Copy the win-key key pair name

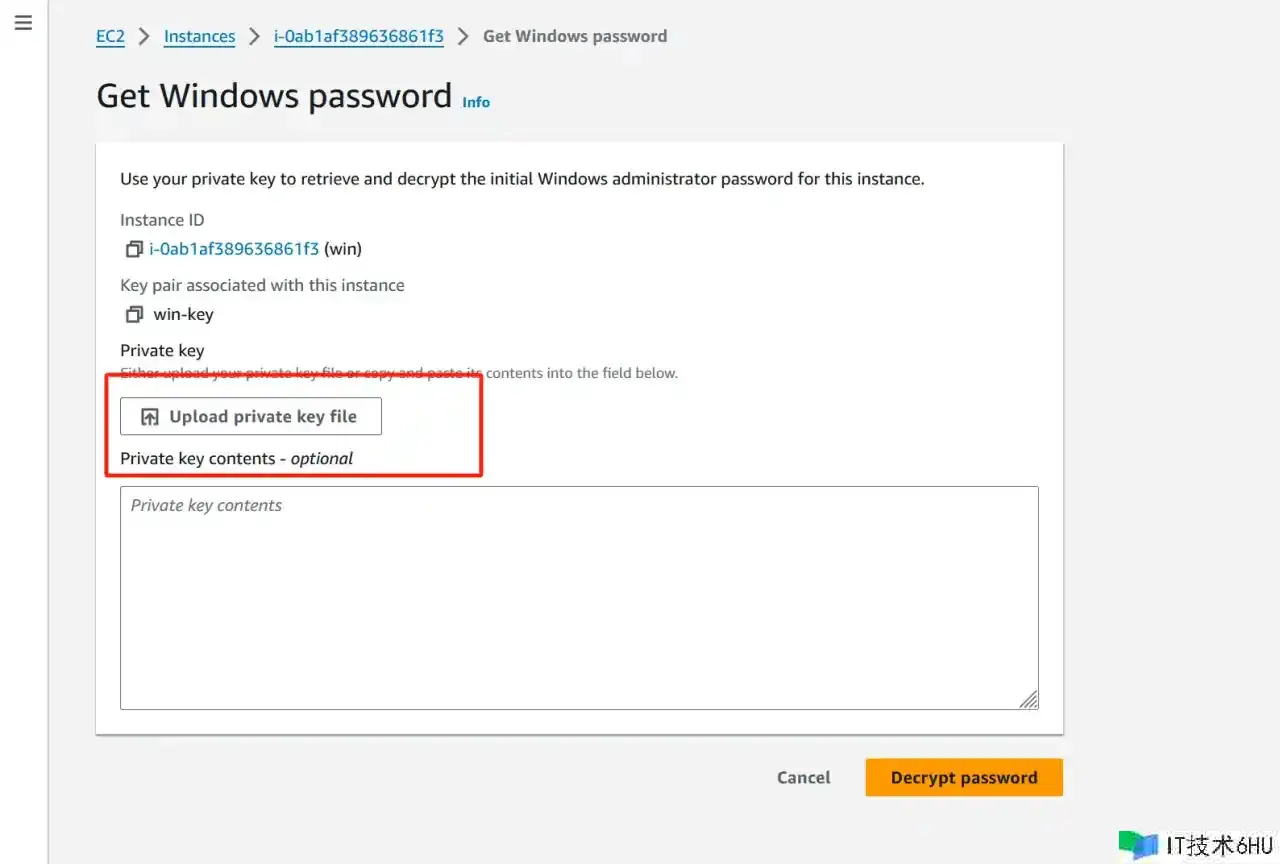pos(133,314)
